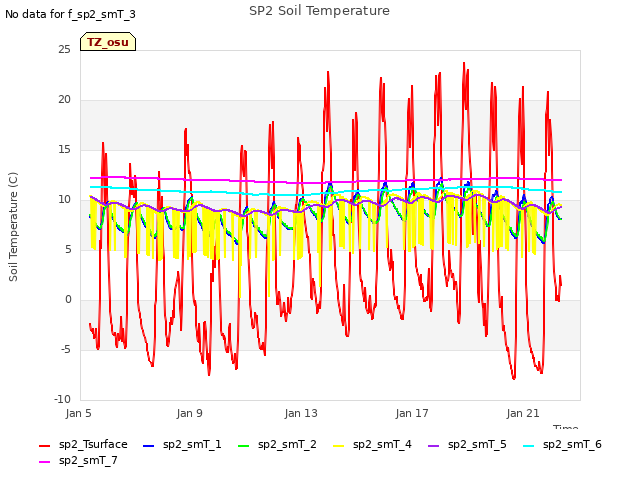
Task: Click the green sp2_smT_2 legend swatch
Action: [243, 446]
